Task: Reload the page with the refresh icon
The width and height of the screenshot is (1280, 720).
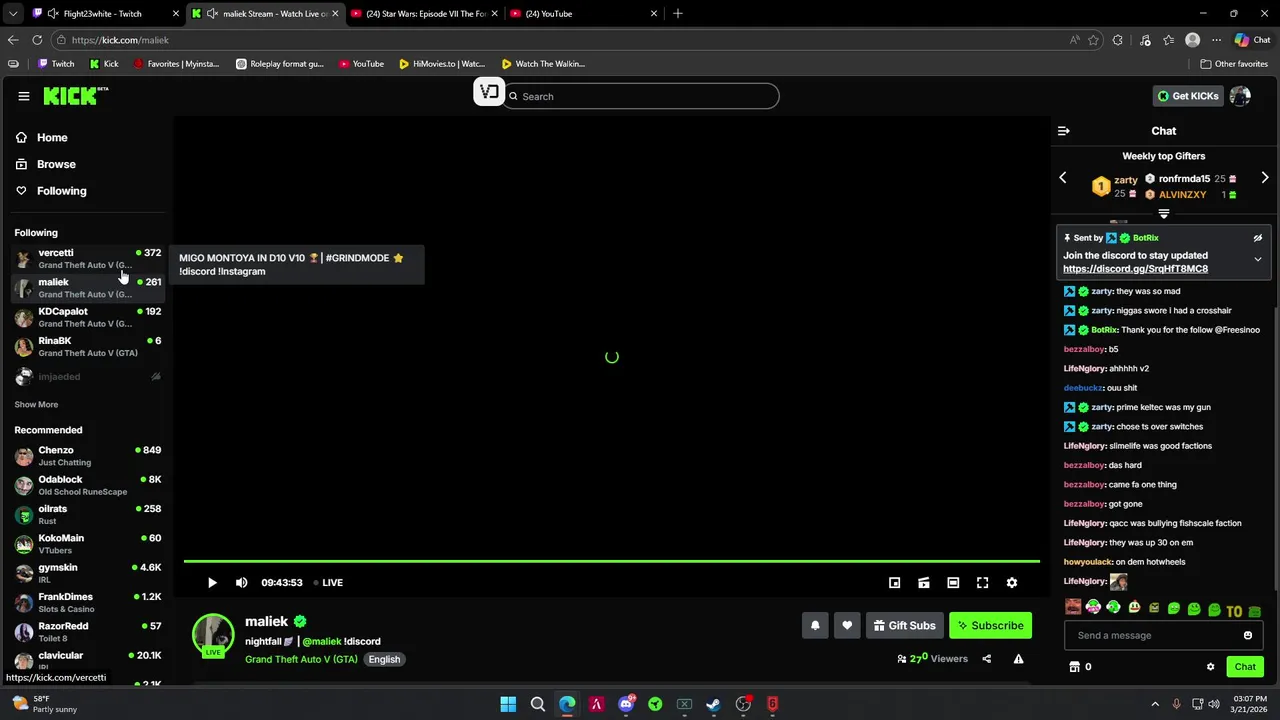Action: click(37, 40)
